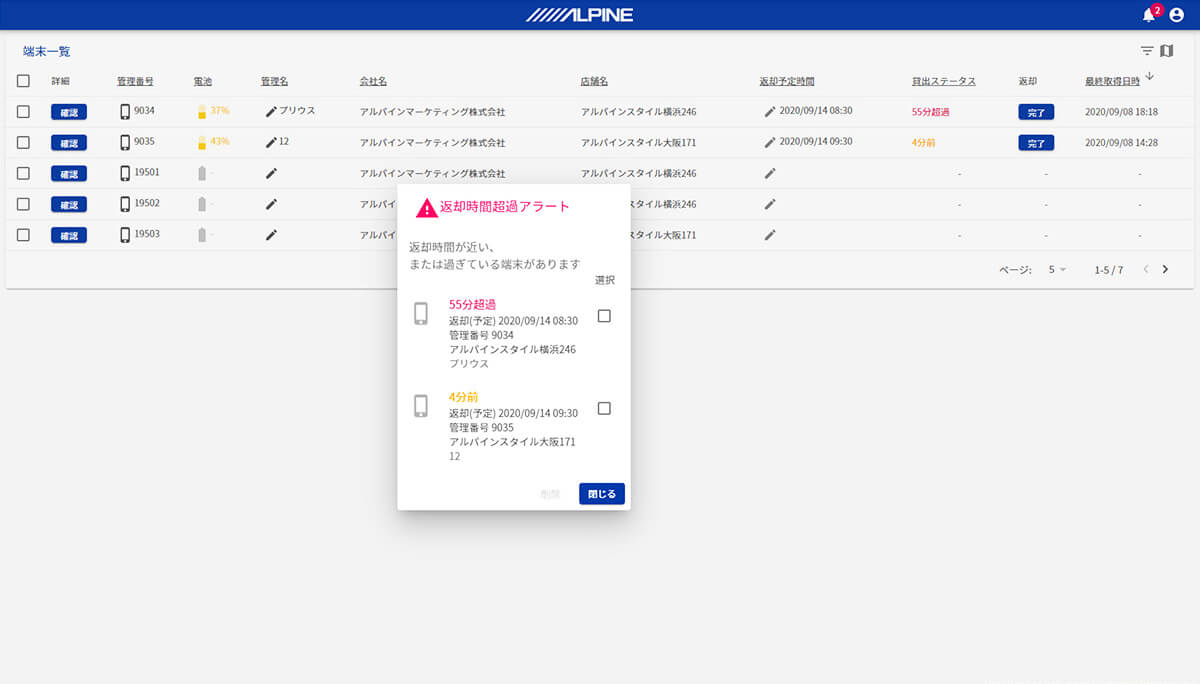Sort by the 管理番号 column header
Image resolution: width=1200 pixels, height=684 pixels.
tap(135, 81)
